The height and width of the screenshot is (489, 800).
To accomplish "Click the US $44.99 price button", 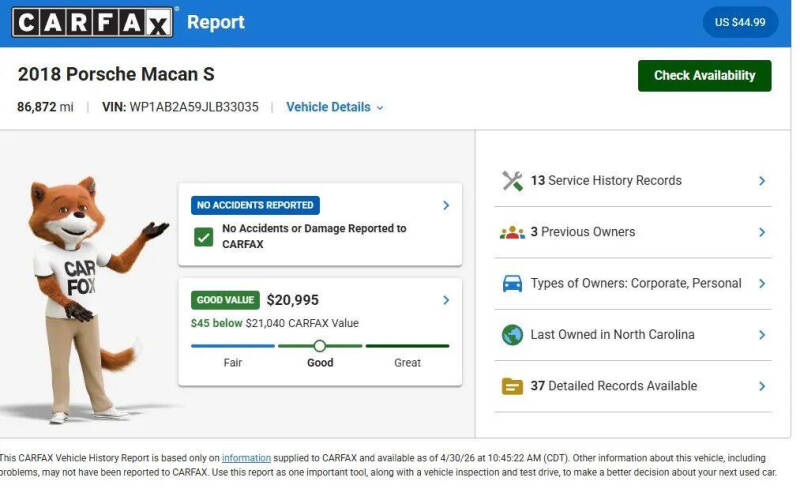I will 740,22.
